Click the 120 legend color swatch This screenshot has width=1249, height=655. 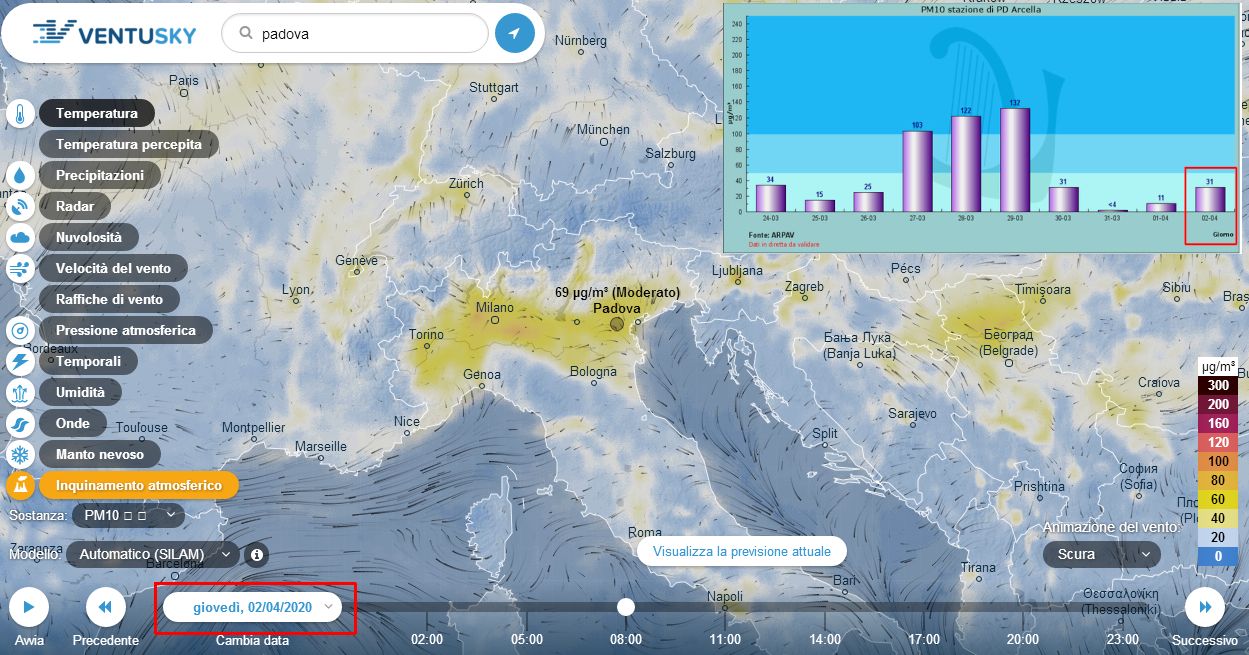tap(1218, 442)
